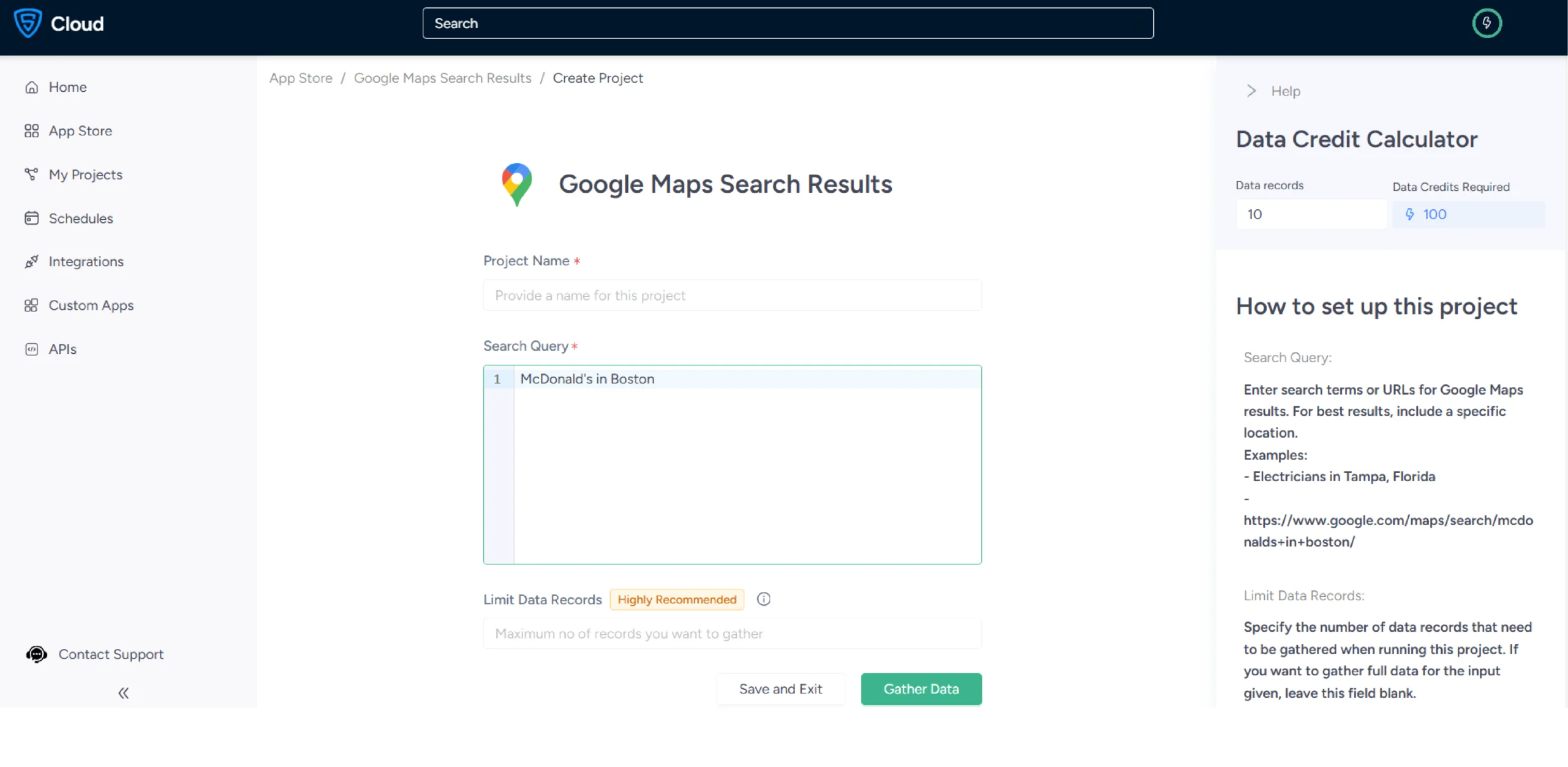
Task: Click the Data records field showing 10
Action: pos(1311,214)
